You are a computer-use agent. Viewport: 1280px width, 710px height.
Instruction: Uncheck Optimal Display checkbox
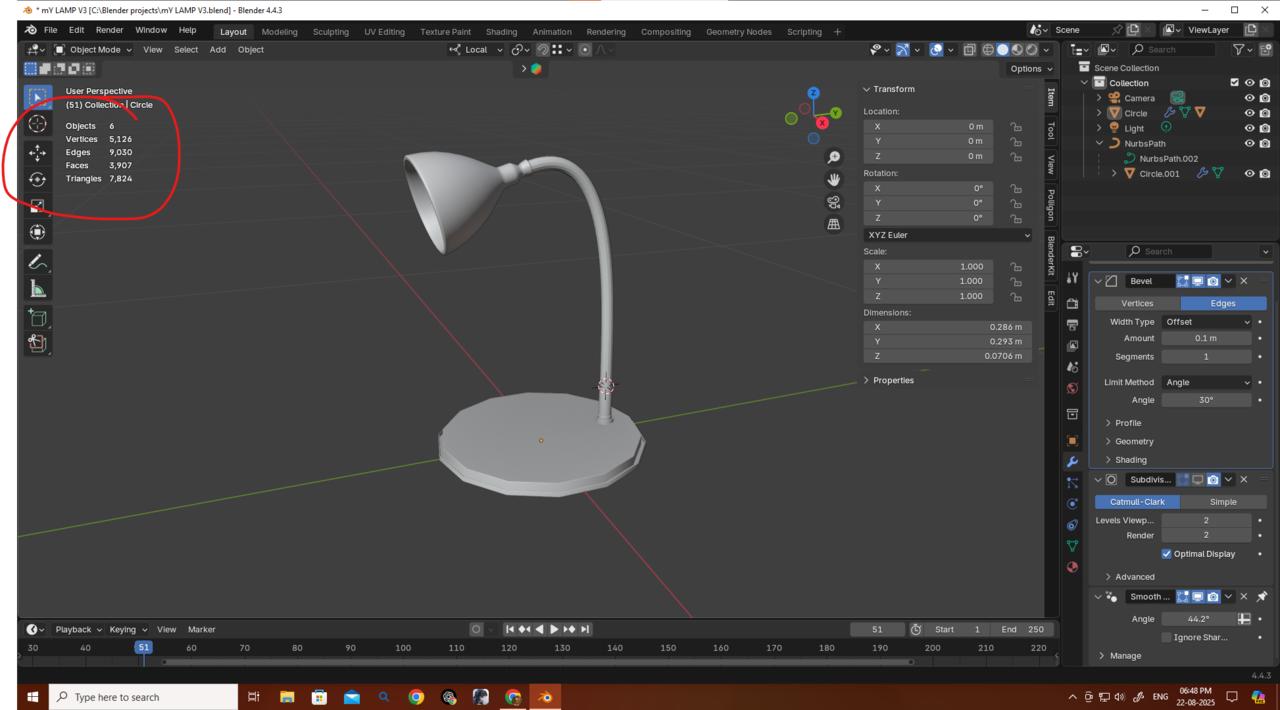coord(1166,554)
